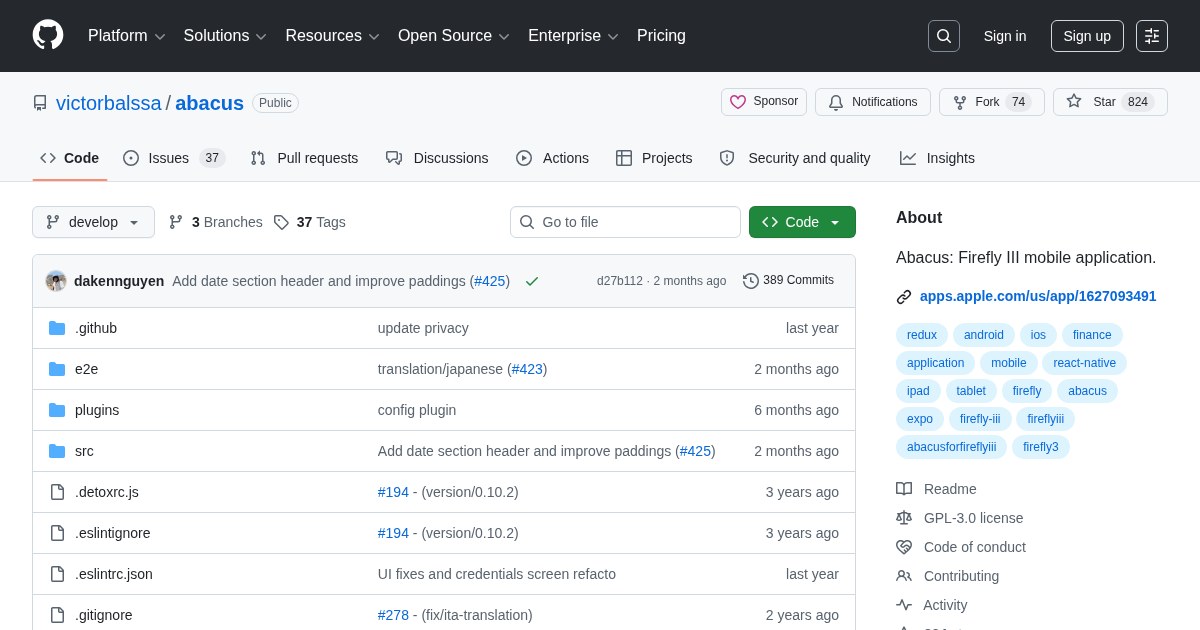
Task: Star the abacus repository
Action: pos(1110,102)
